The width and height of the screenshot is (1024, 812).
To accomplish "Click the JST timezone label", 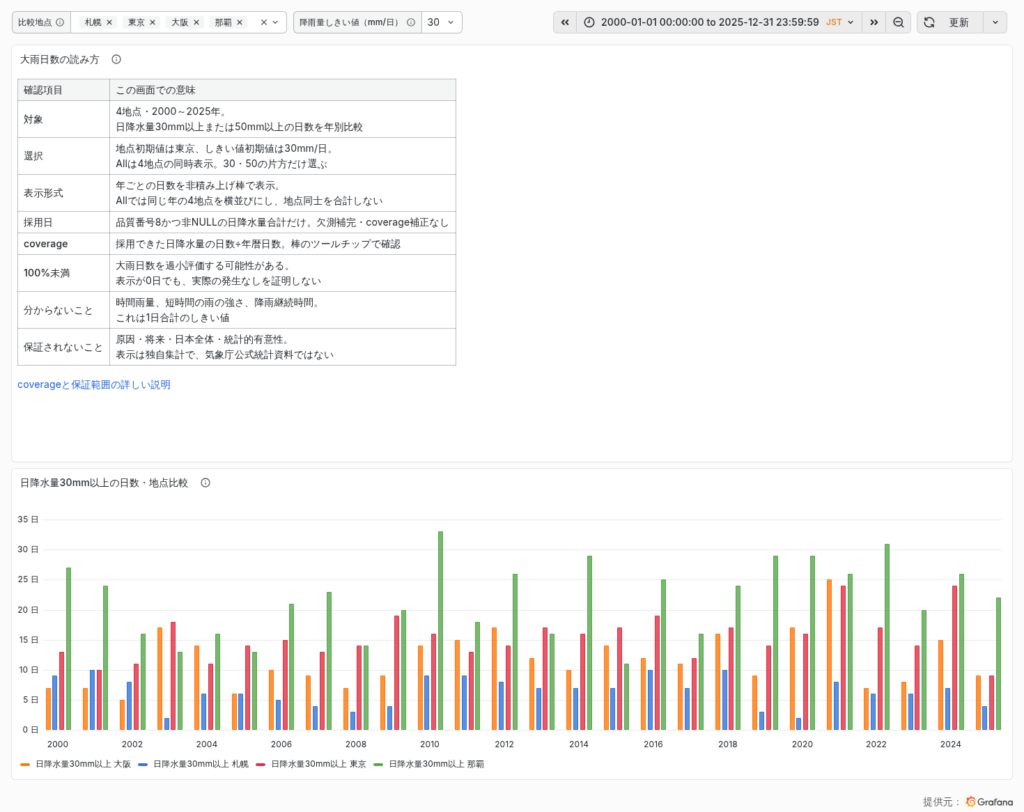I will click(x=834, y=22).
